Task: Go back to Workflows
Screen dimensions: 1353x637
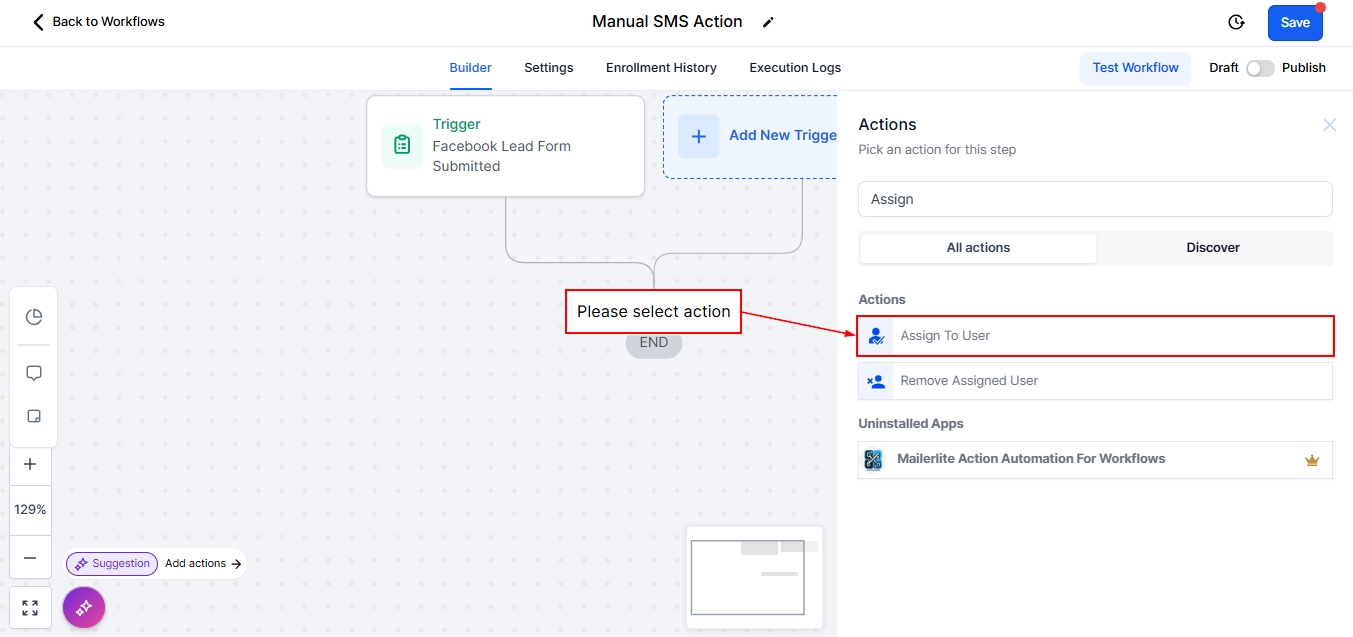Action: (98, 22)
